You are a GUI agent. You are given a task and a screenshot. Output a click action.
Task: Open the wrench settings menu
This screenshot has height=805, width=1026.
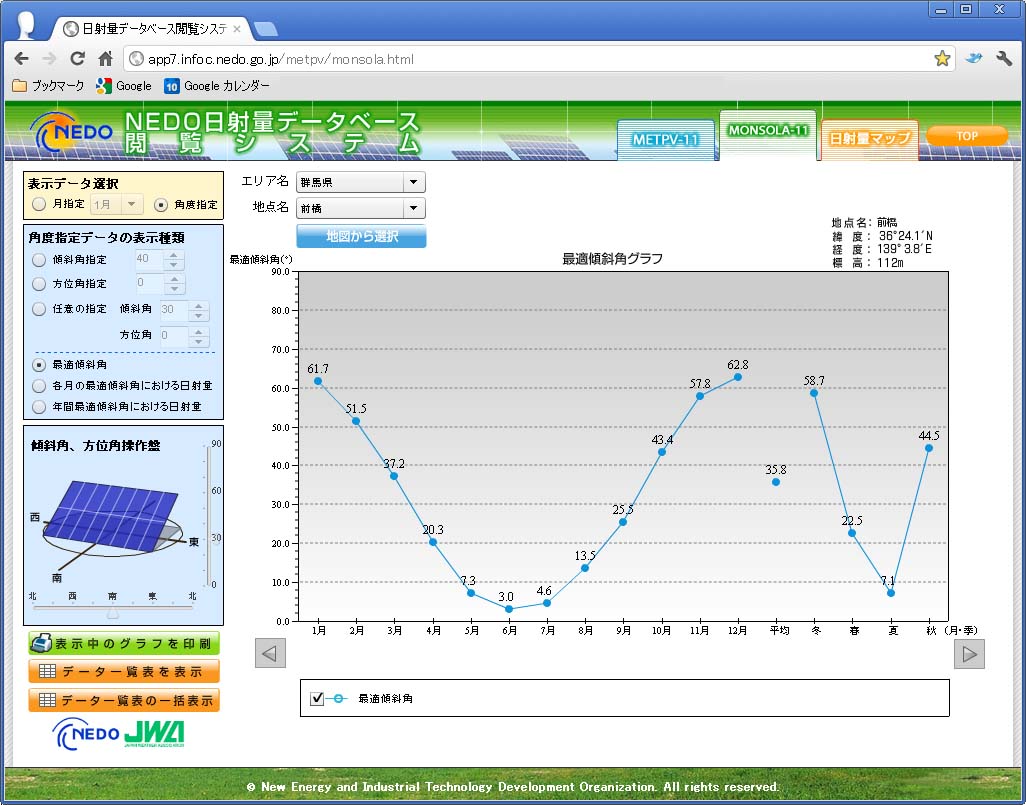pyautogui.click(x=1004, y=59)
